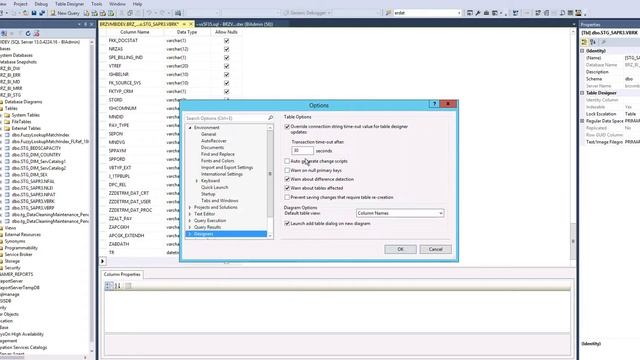Expand the Keyboard node in Options tree

tap(197, 181)
